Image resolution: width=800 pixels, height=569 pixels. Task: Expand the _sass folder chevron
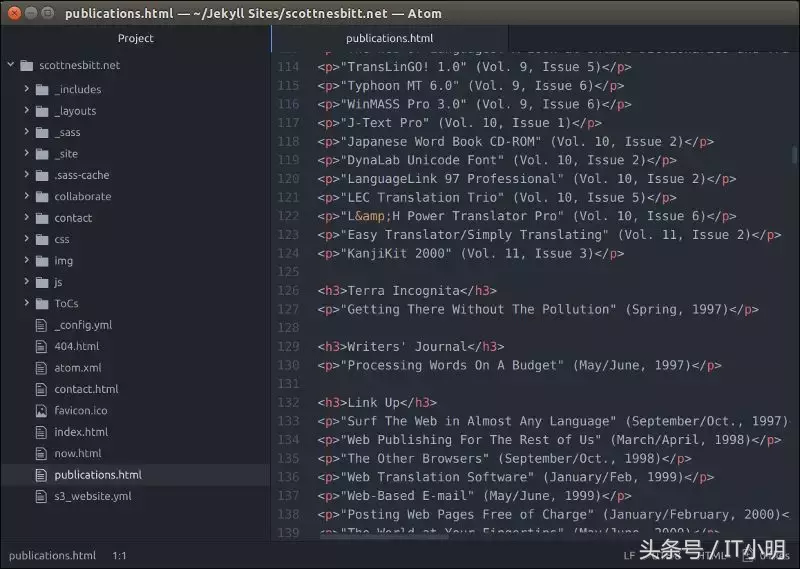27,131
